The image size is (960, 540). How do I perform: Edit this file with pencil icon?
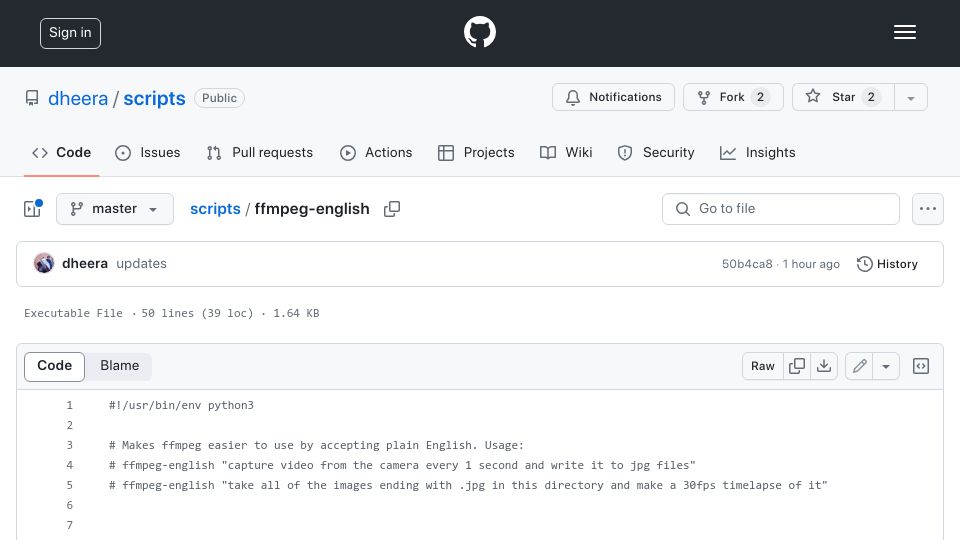tap(860, 366)
